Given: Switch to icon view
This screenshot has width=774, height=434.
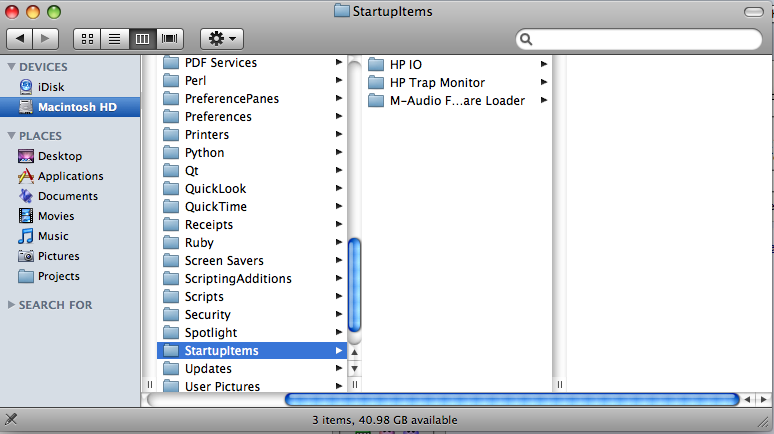Looking at the screenshot, I should coord(87,39).
